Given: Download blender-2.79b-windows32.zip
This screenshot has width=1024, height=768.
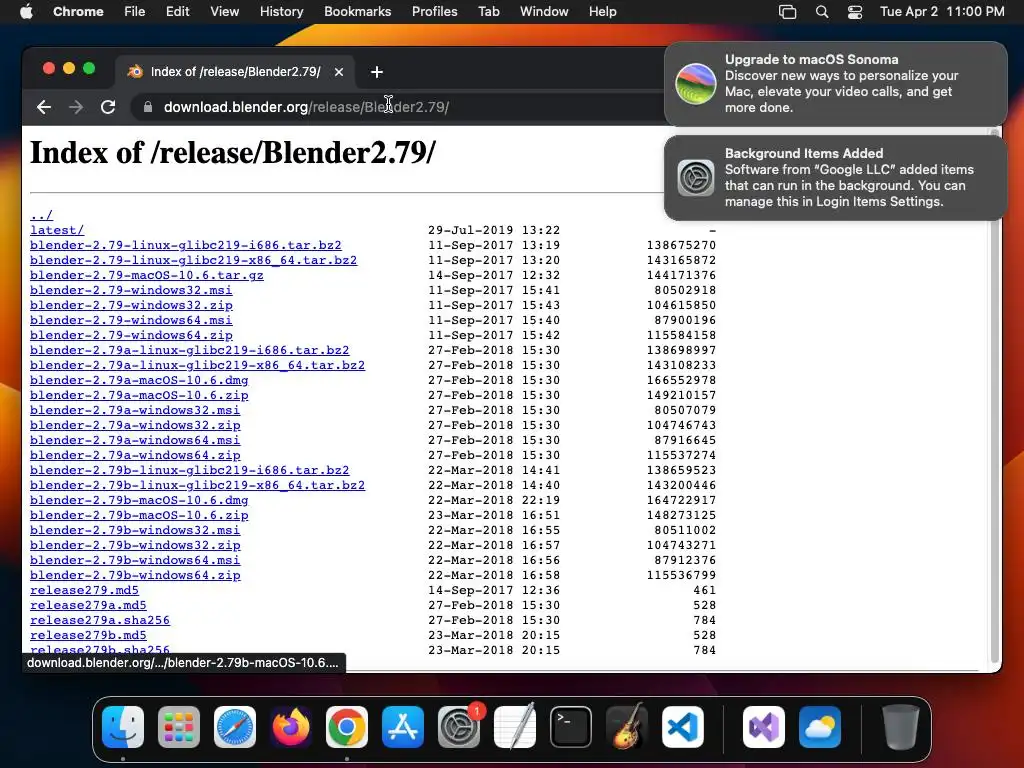Looking at the screenshot, I should point(135,545).
